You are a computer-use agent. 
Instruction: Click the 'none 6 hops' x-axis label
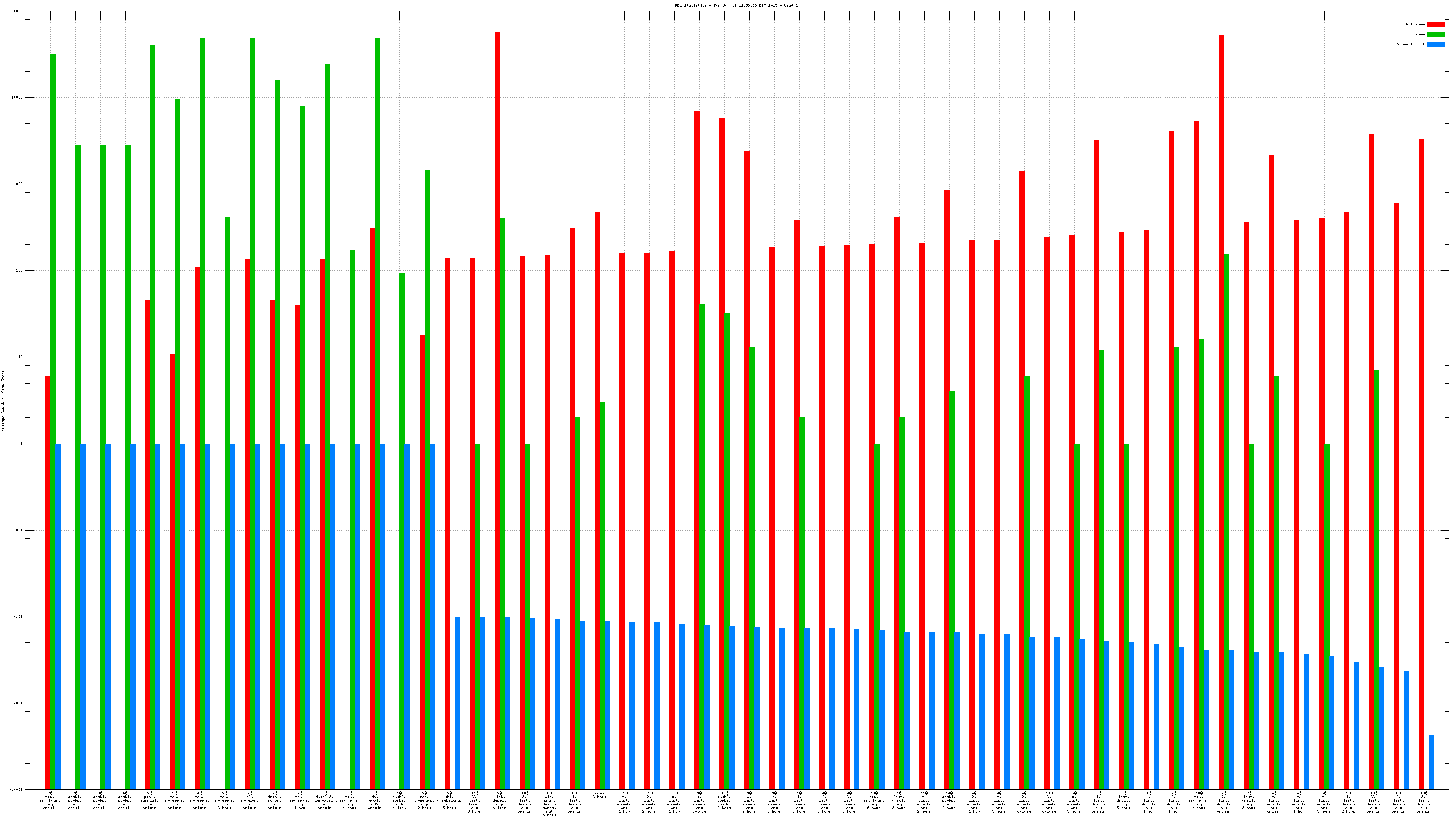[599, 795]
